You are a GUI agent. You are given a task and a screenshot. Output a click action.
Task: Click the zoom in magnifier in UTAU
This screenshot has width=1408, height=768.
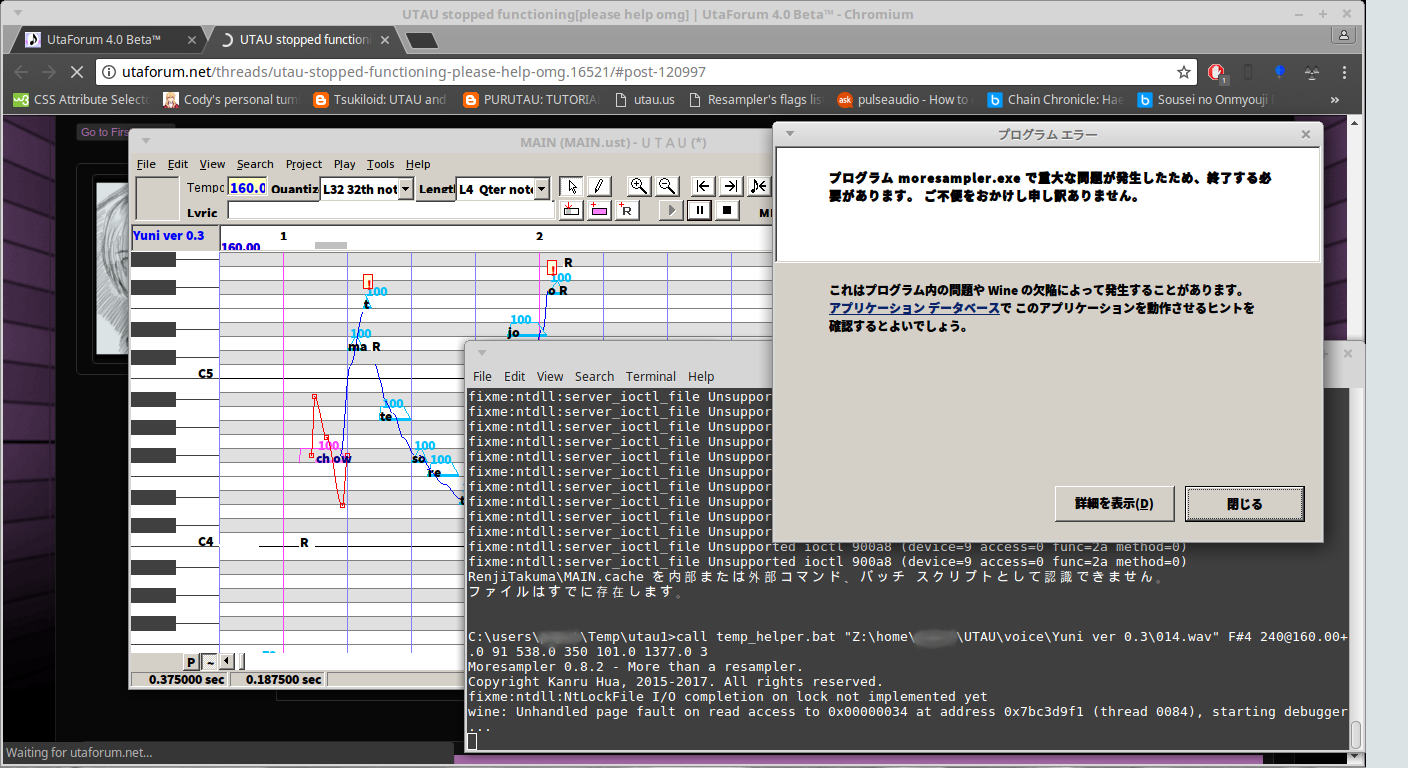639,186
